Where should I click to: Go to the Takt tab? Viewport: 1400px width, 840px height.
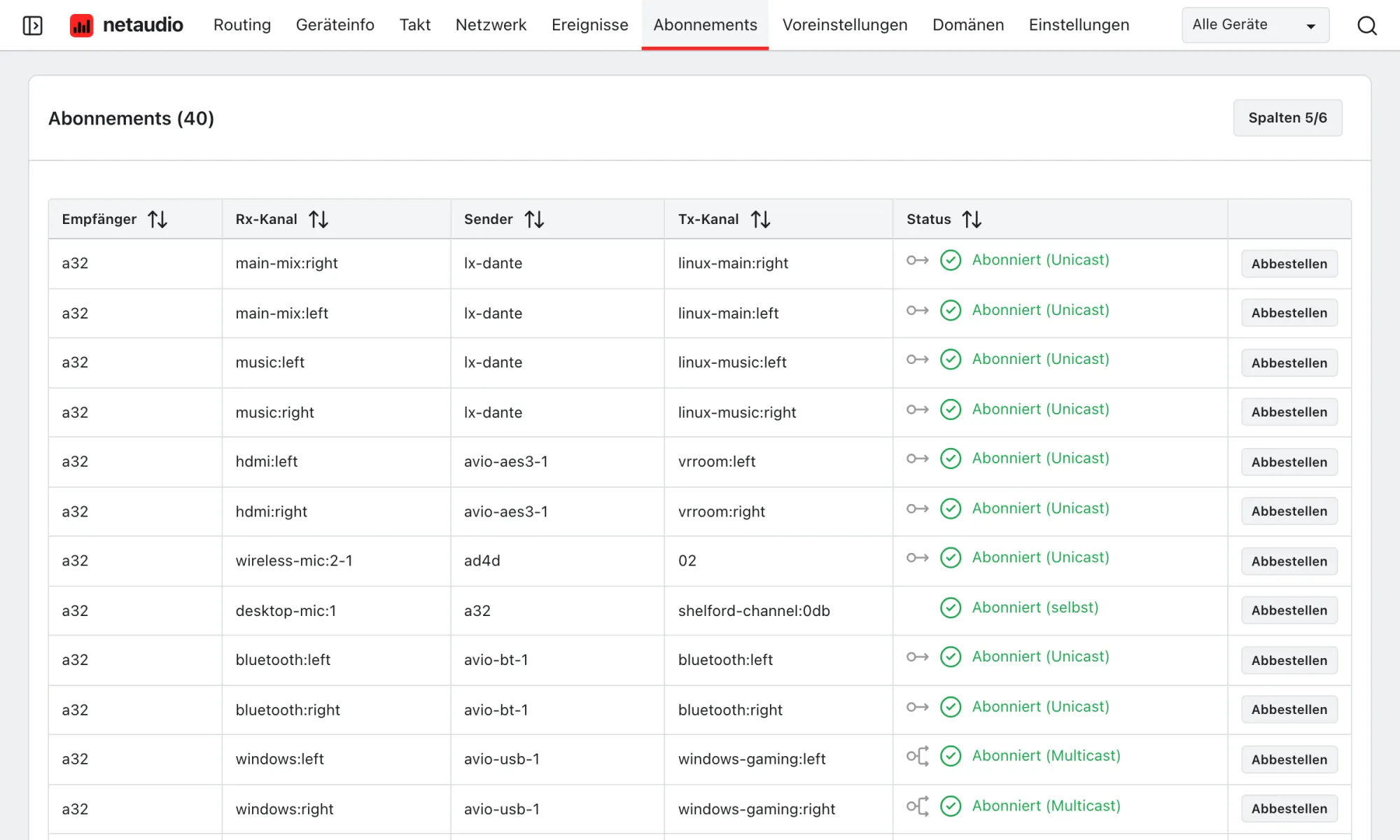pyautogui.click(x=415, y=25)
